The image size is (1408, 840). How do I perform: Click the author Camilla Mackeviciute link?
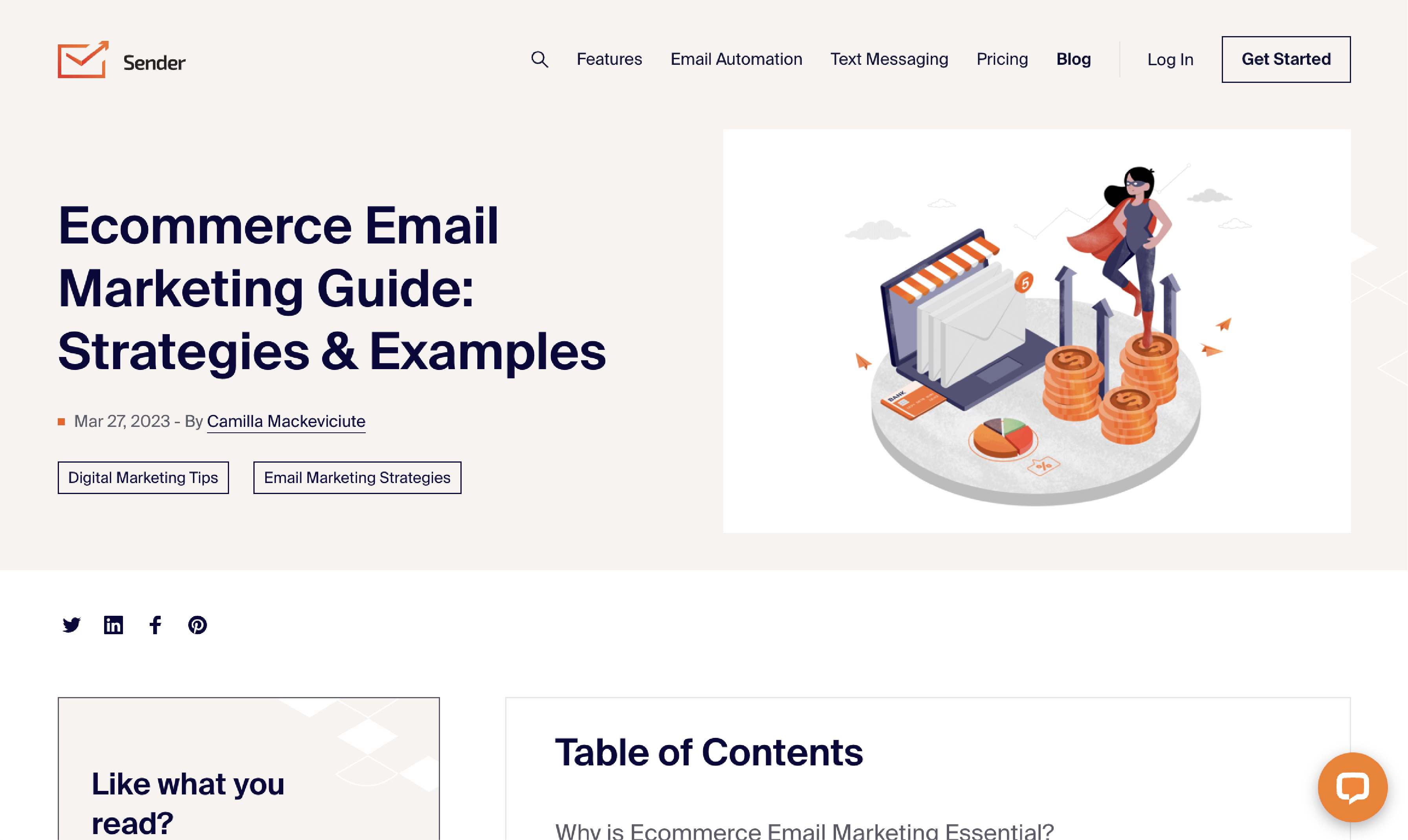[x=286, y=421]
